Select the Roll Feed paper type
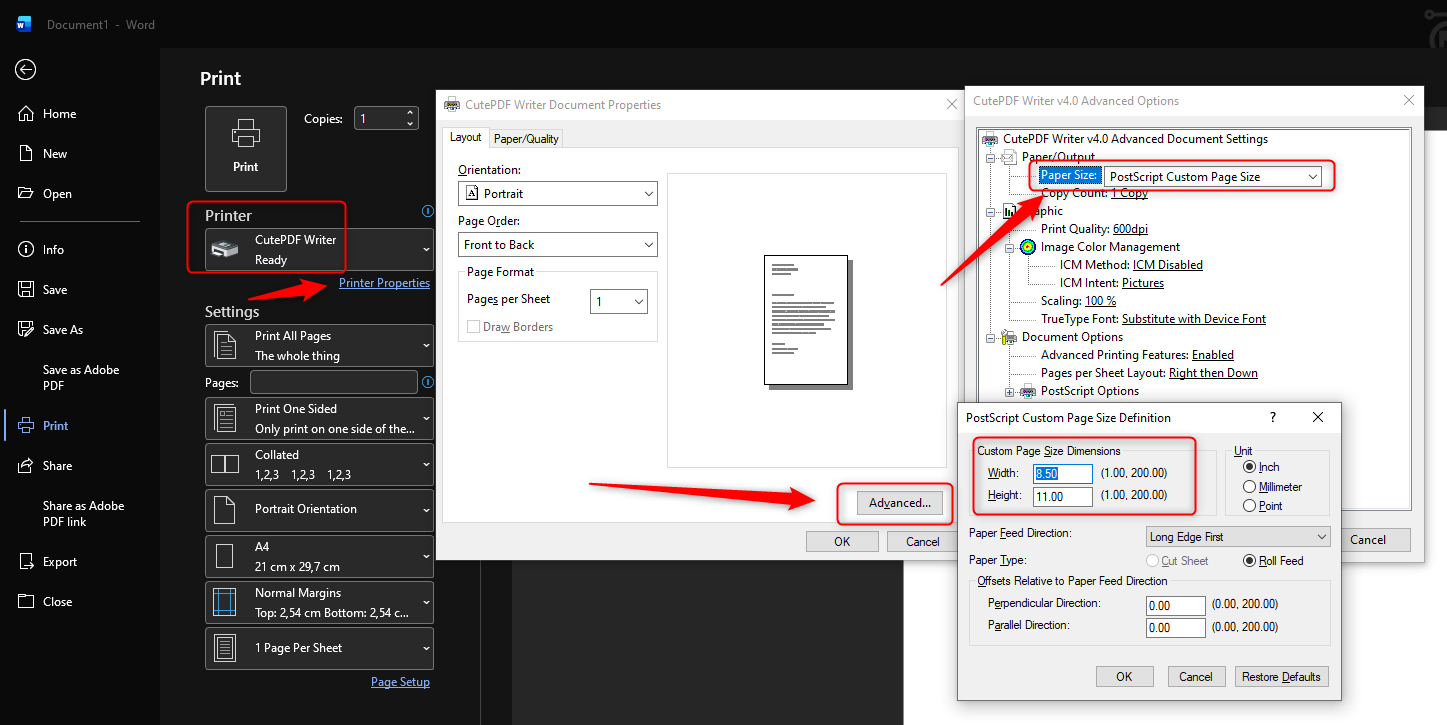 [x=1249, y=561]
